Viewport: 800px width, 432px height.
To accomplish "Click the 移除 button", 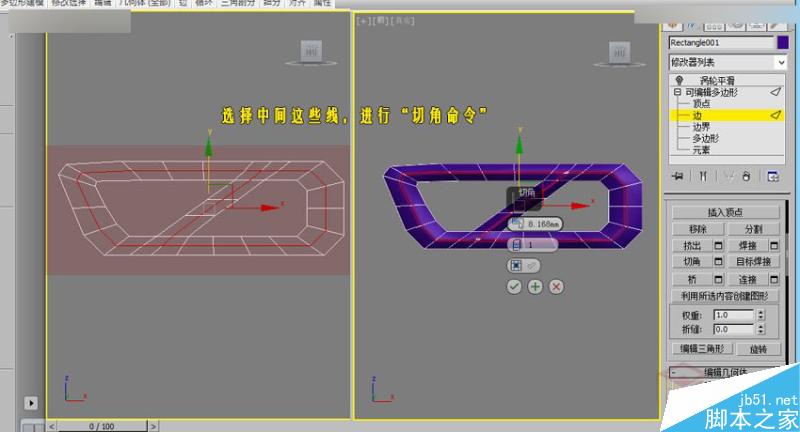I will point(697,229).
